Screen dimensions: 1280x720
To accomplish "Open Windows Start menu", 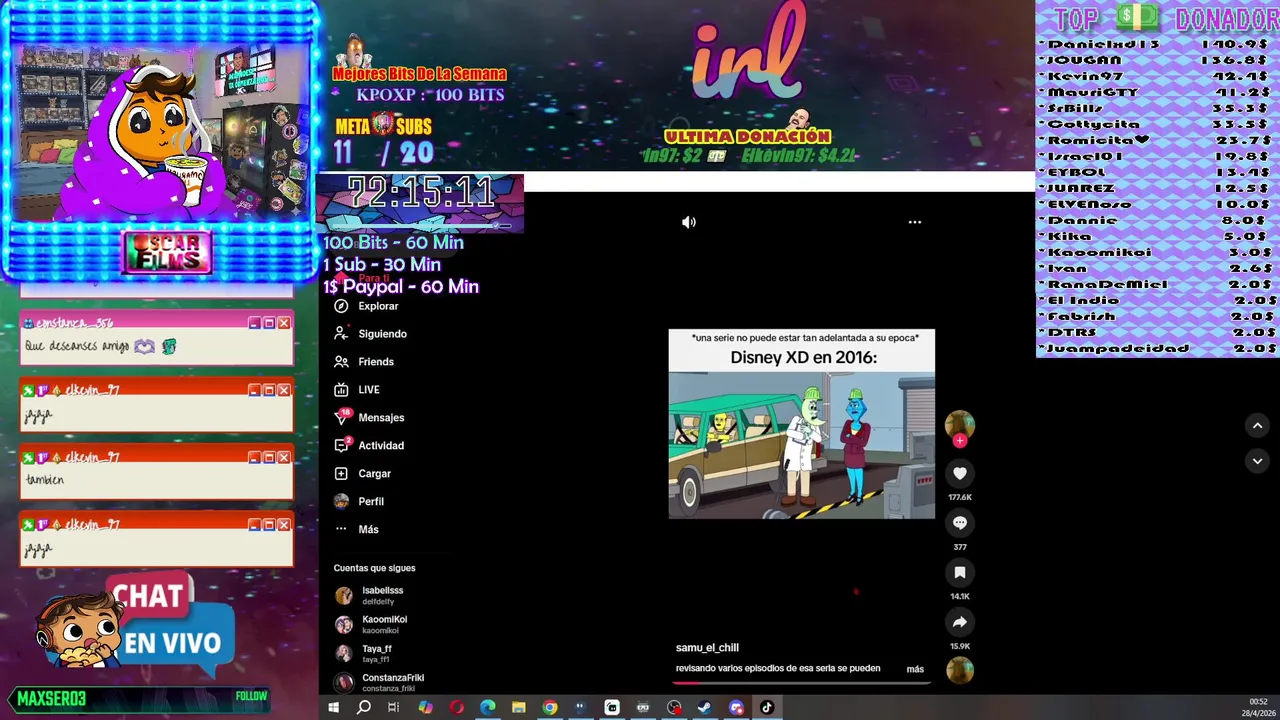I will [x=333, y=708].
